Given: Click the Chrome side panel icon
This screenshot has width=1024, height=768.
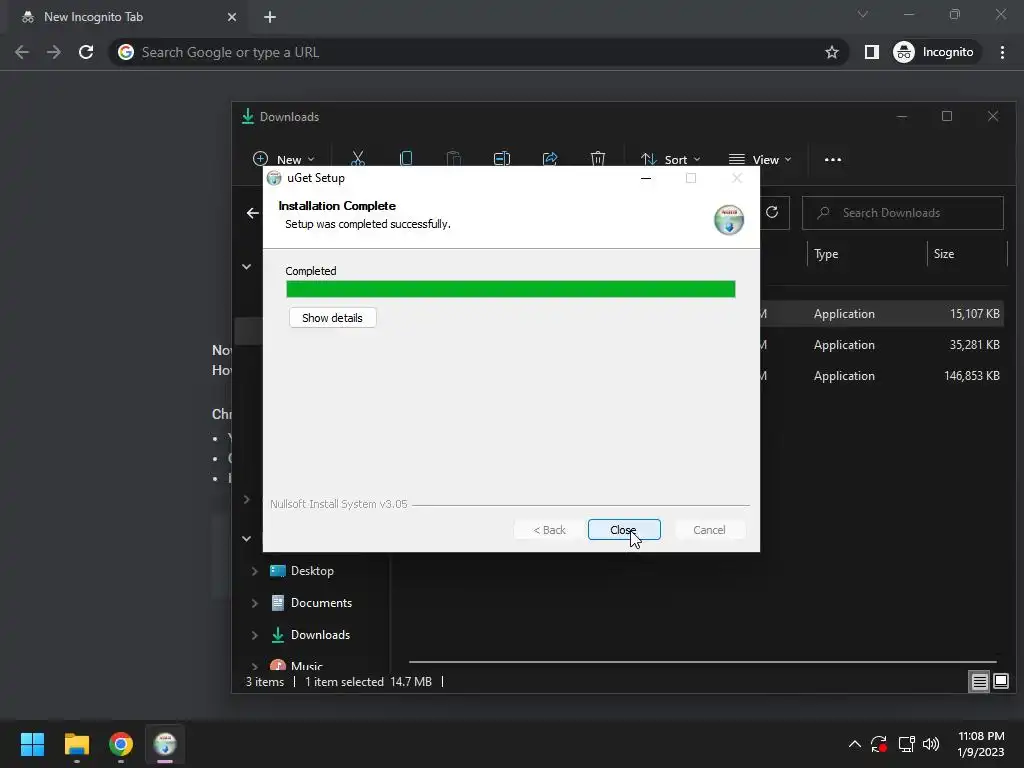Looking at the screenshot, I should click(872, 52).
